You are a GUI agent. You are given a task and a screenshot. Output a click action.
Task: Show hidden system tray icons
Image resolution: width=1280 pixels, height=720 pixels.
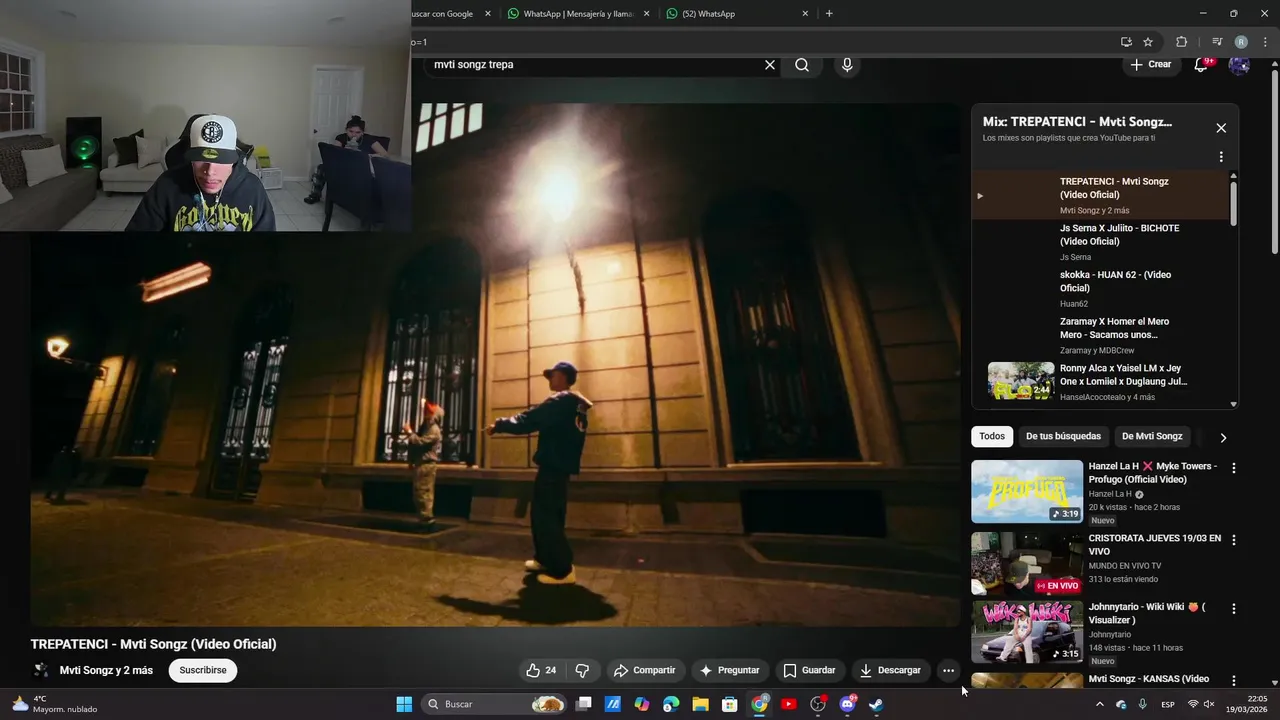(x=1099, y=704)
